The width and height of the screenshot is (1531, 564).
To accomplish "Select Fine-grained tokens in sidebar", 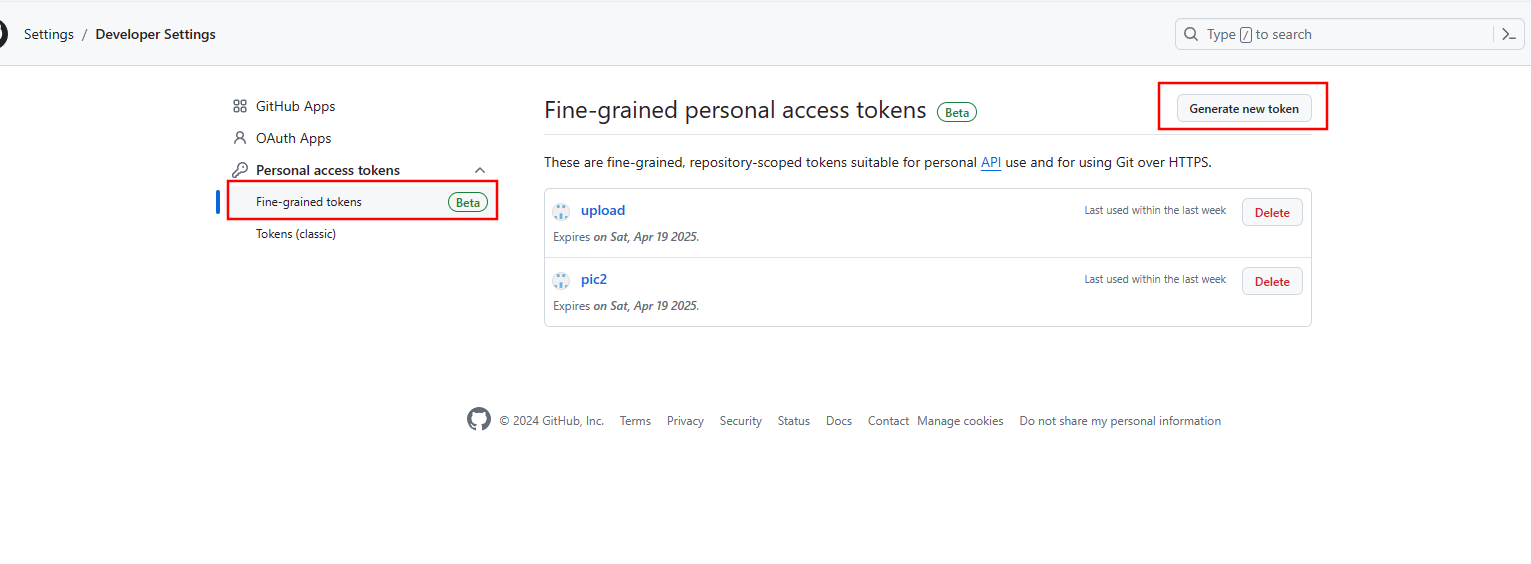I will (x=309, y=202).
